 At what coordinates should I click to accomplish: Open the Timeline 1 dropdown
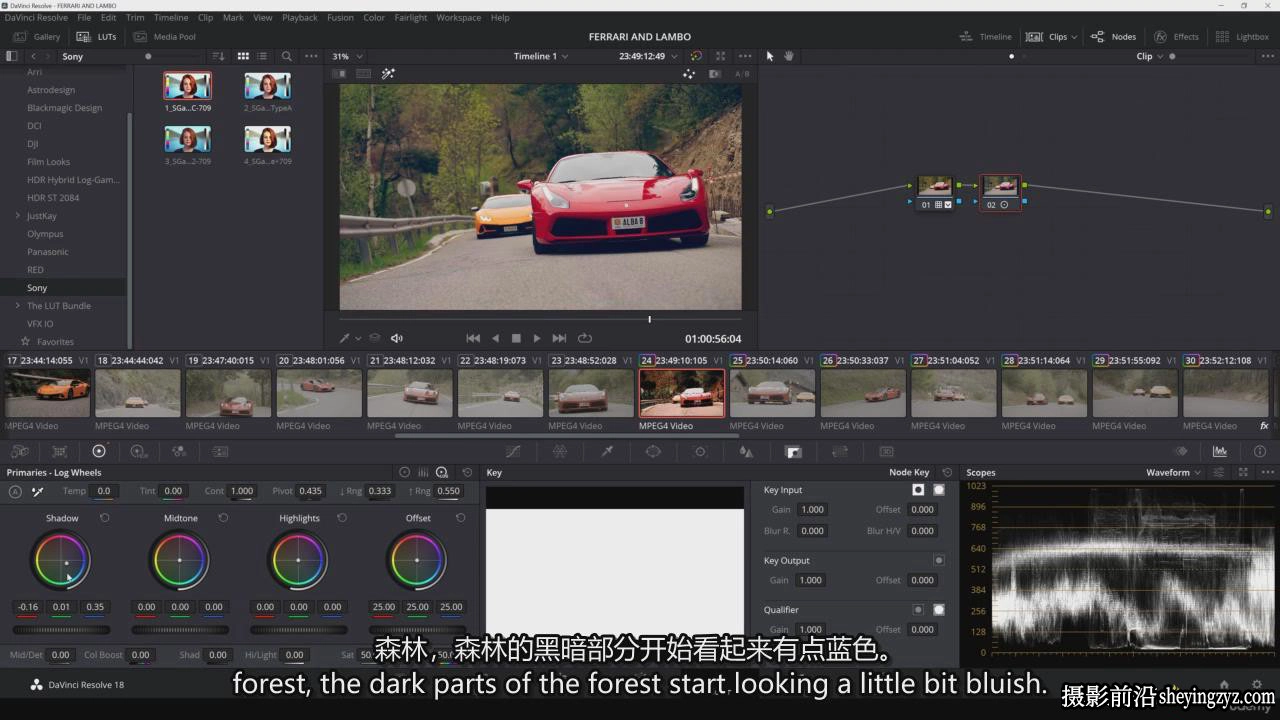coord(541,57)
